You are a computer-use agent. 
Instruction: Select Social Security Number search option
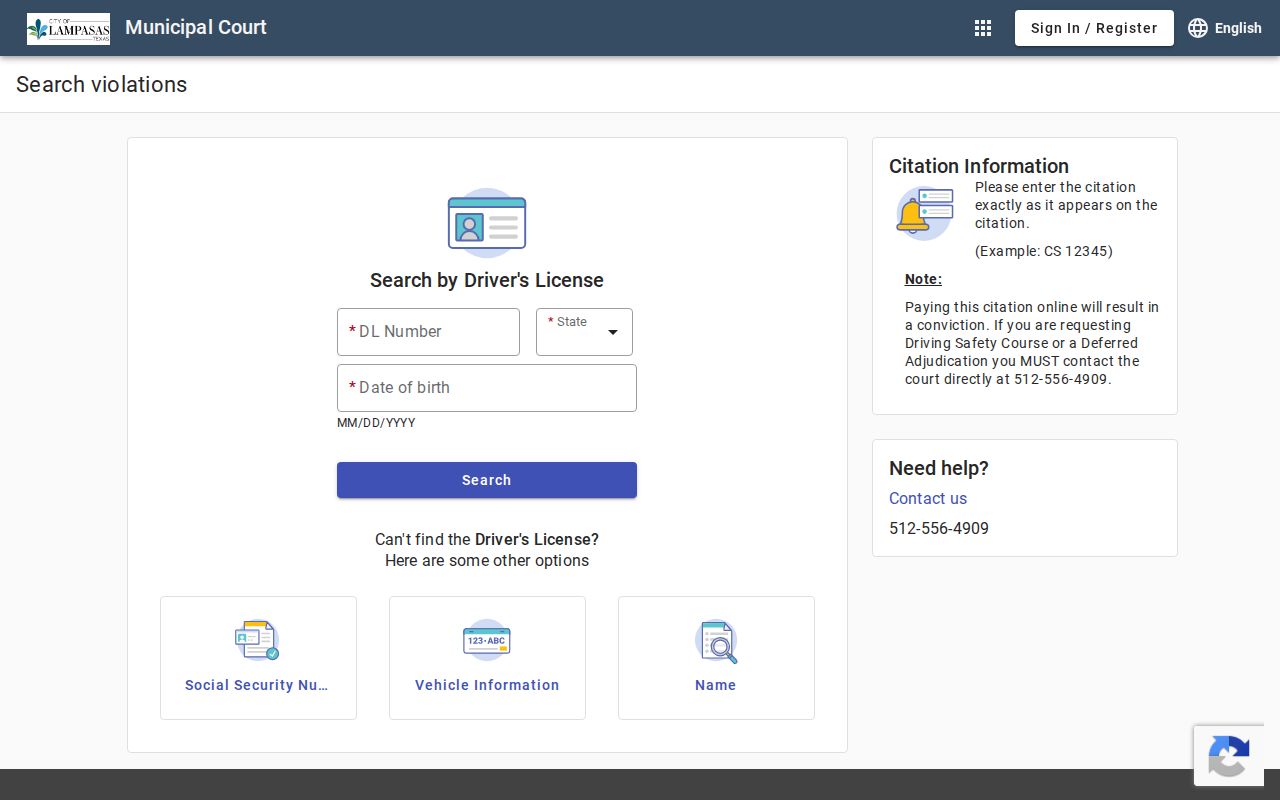[x=258, y=658]
